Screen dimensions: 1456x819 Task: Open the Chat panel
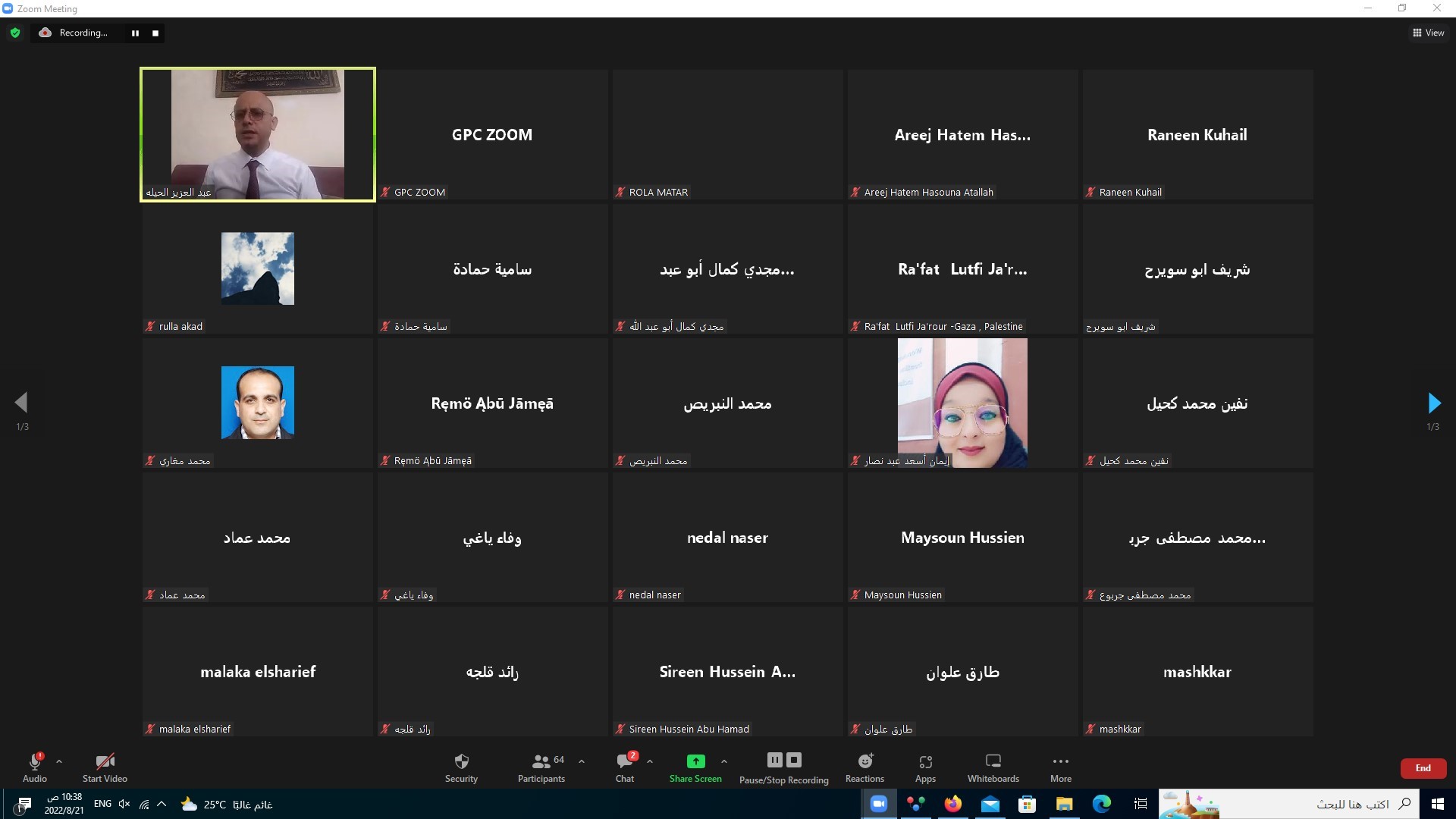click(625, 767)
